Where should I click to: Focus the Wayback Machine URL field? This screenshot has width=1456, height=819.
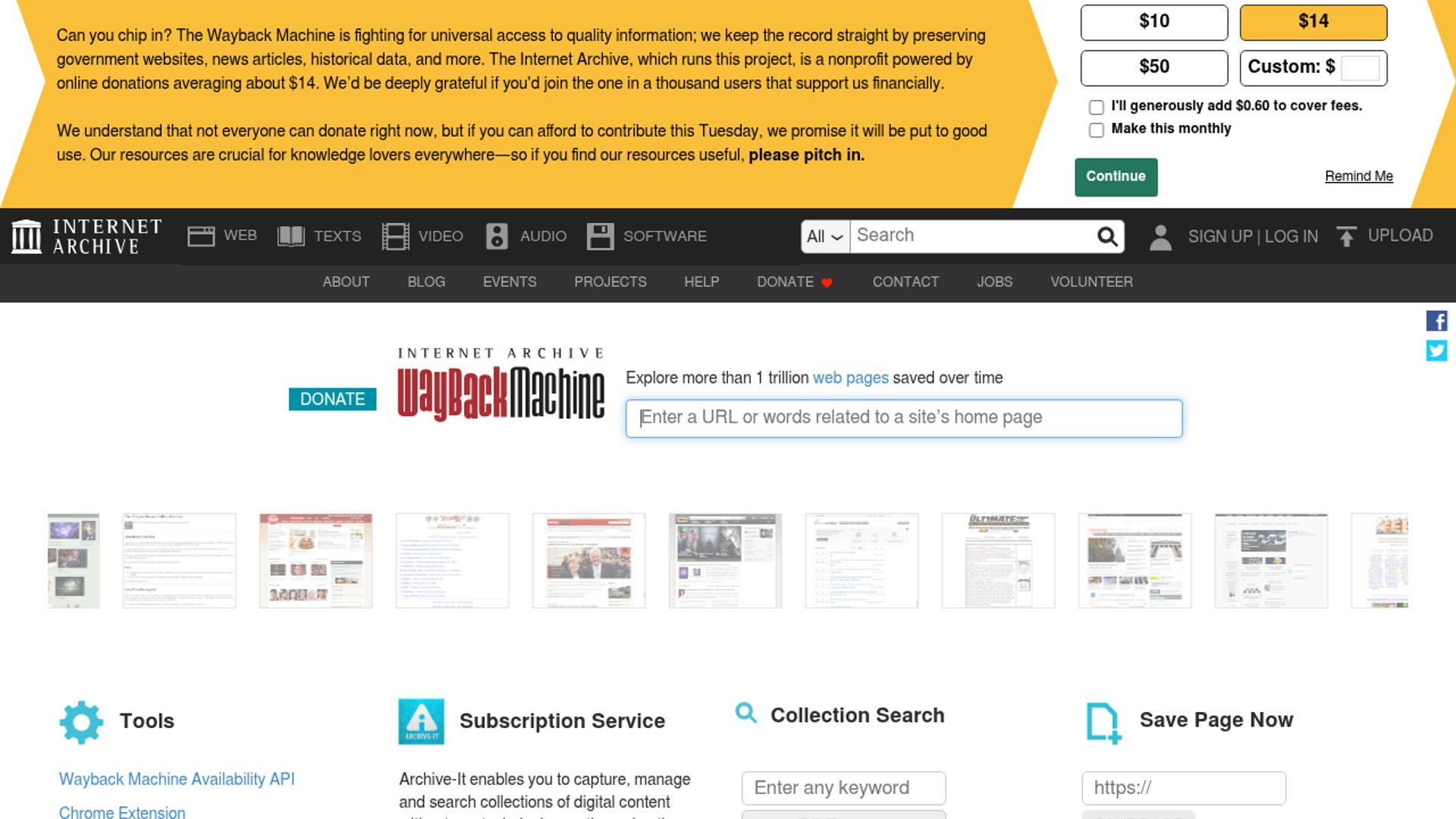pyautogui.click(x=904, y=418)
